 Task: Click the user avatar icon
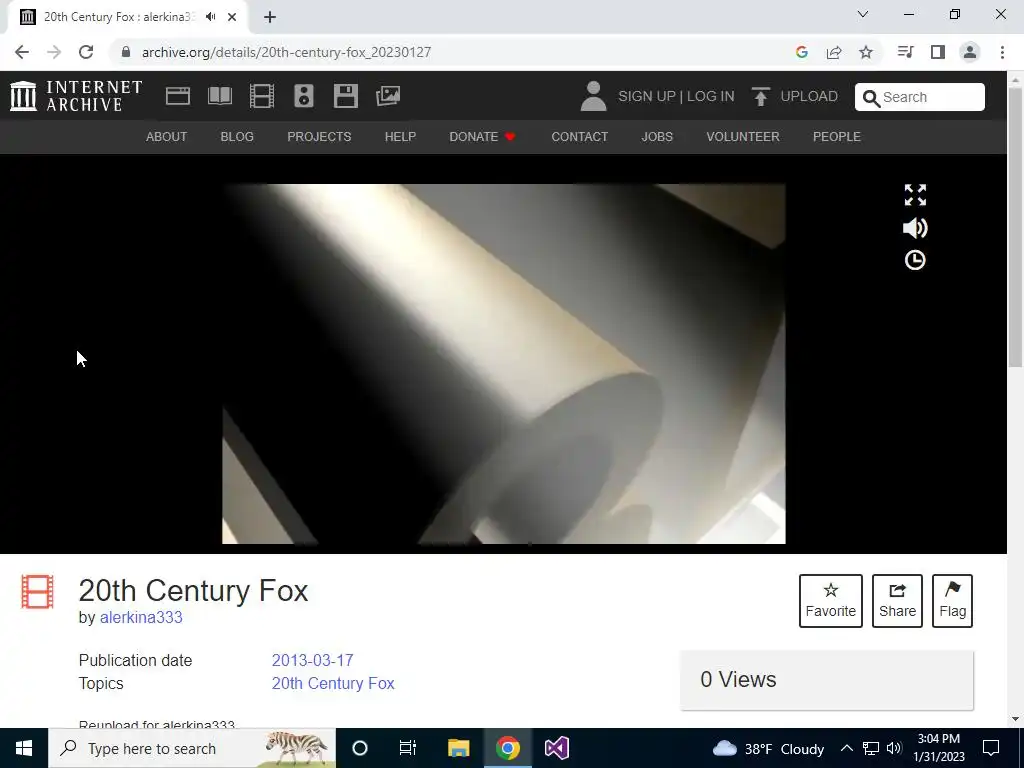tap(593, 96)
